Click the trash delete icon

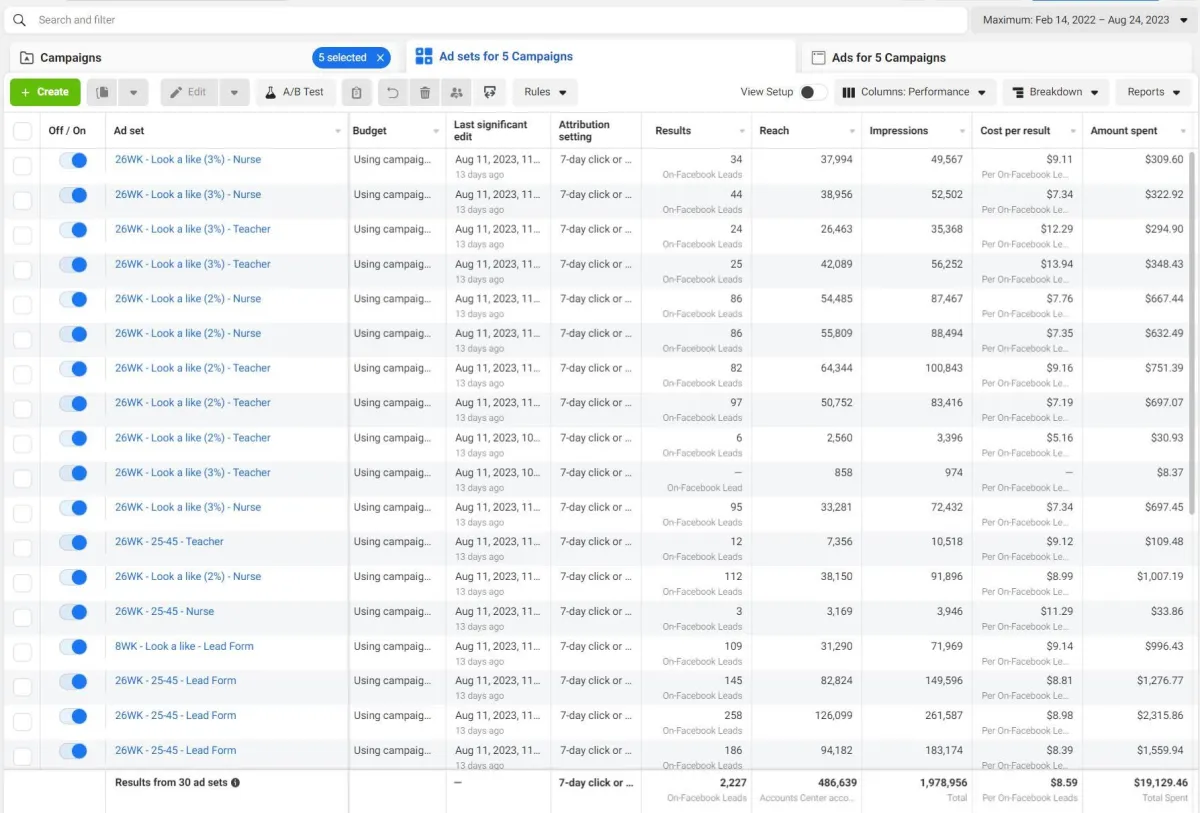pyautogui.click(x=425, y=92)
